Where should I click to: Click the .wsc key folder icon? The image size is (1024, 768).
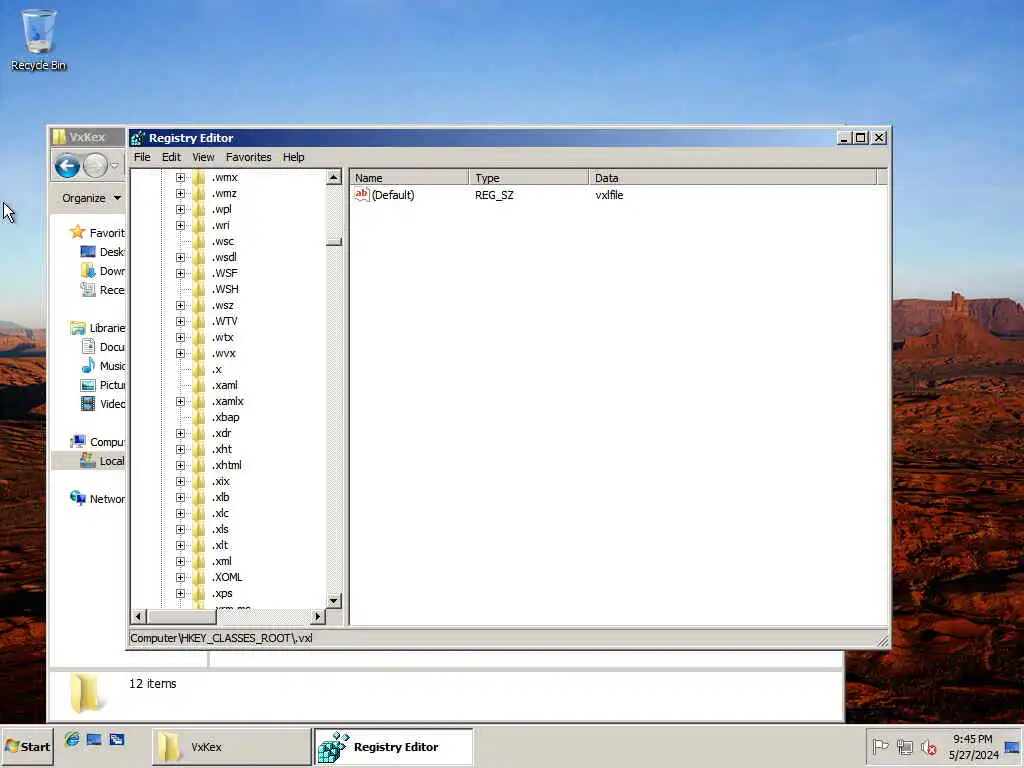tap(199, 242)
